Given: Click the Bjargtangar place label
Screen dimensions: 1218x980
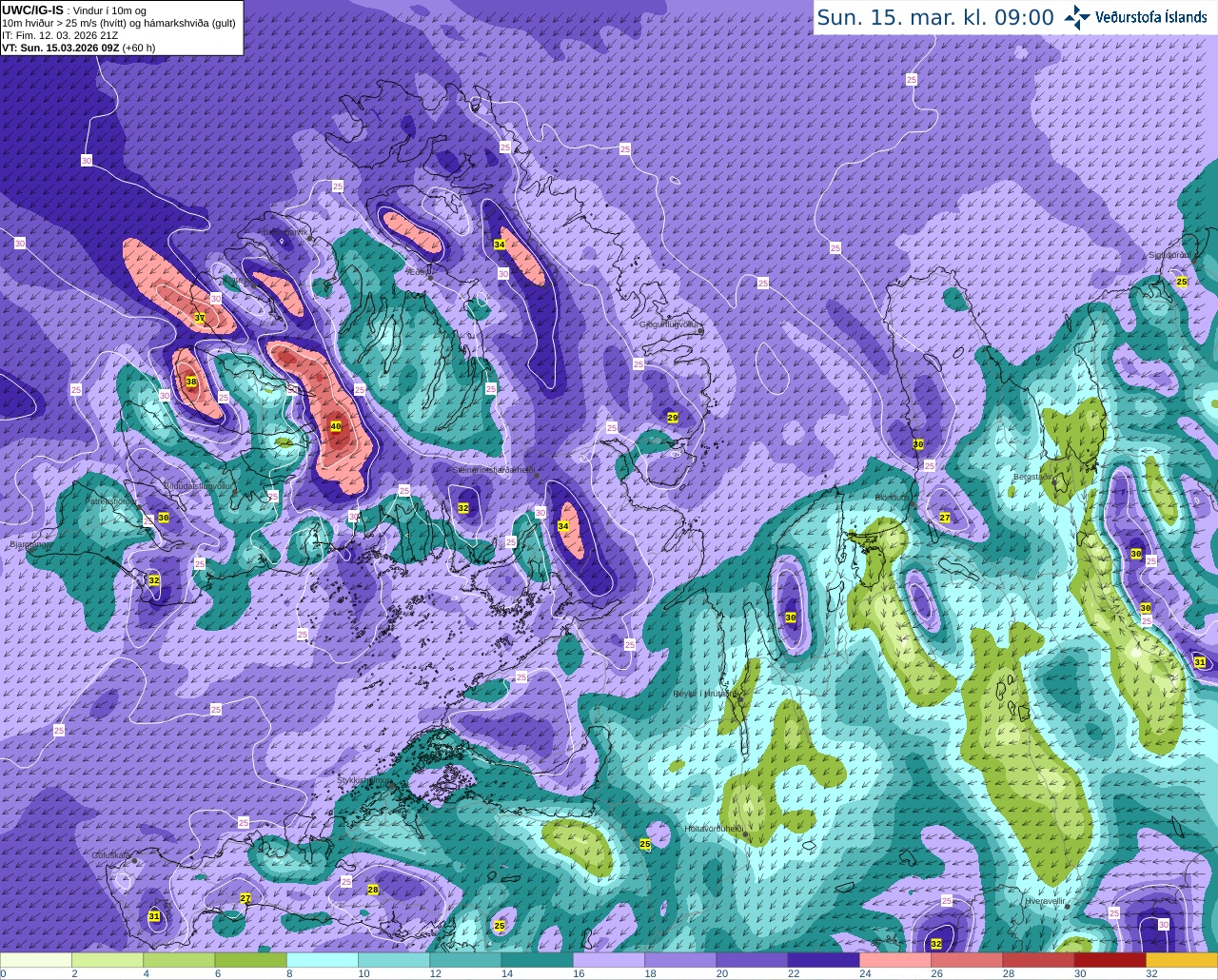Looking at the screenshot, I should point(29,544).
